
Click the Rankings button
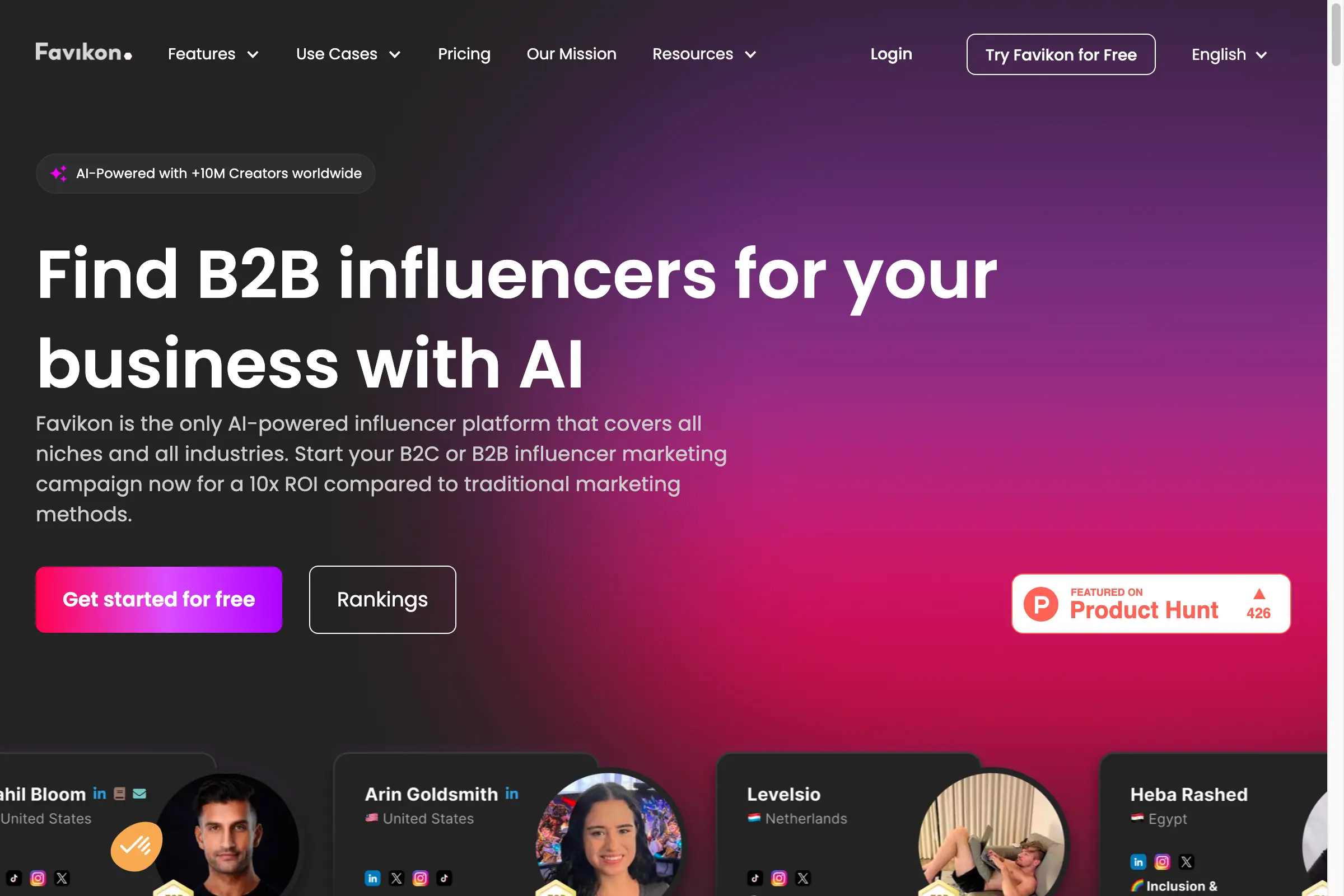(382, 599)
